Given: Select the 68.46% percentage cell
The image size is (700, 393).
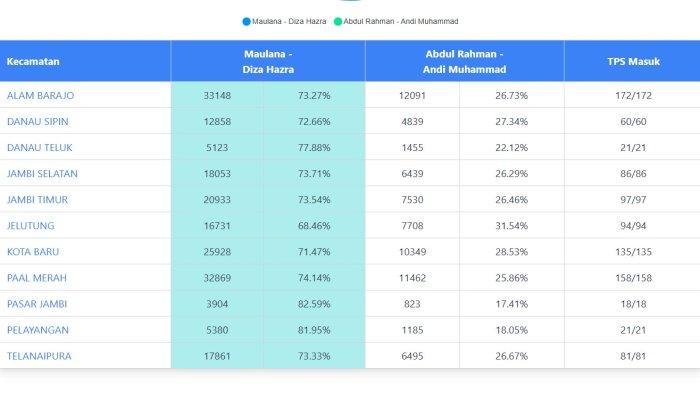Looking at the screenshot, I should [x=314, y=226].
